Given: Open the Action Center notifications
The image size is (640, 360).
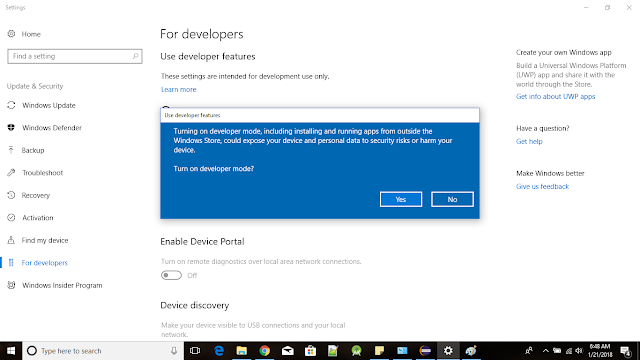Looking at the screenshot, I should (626, 351).
